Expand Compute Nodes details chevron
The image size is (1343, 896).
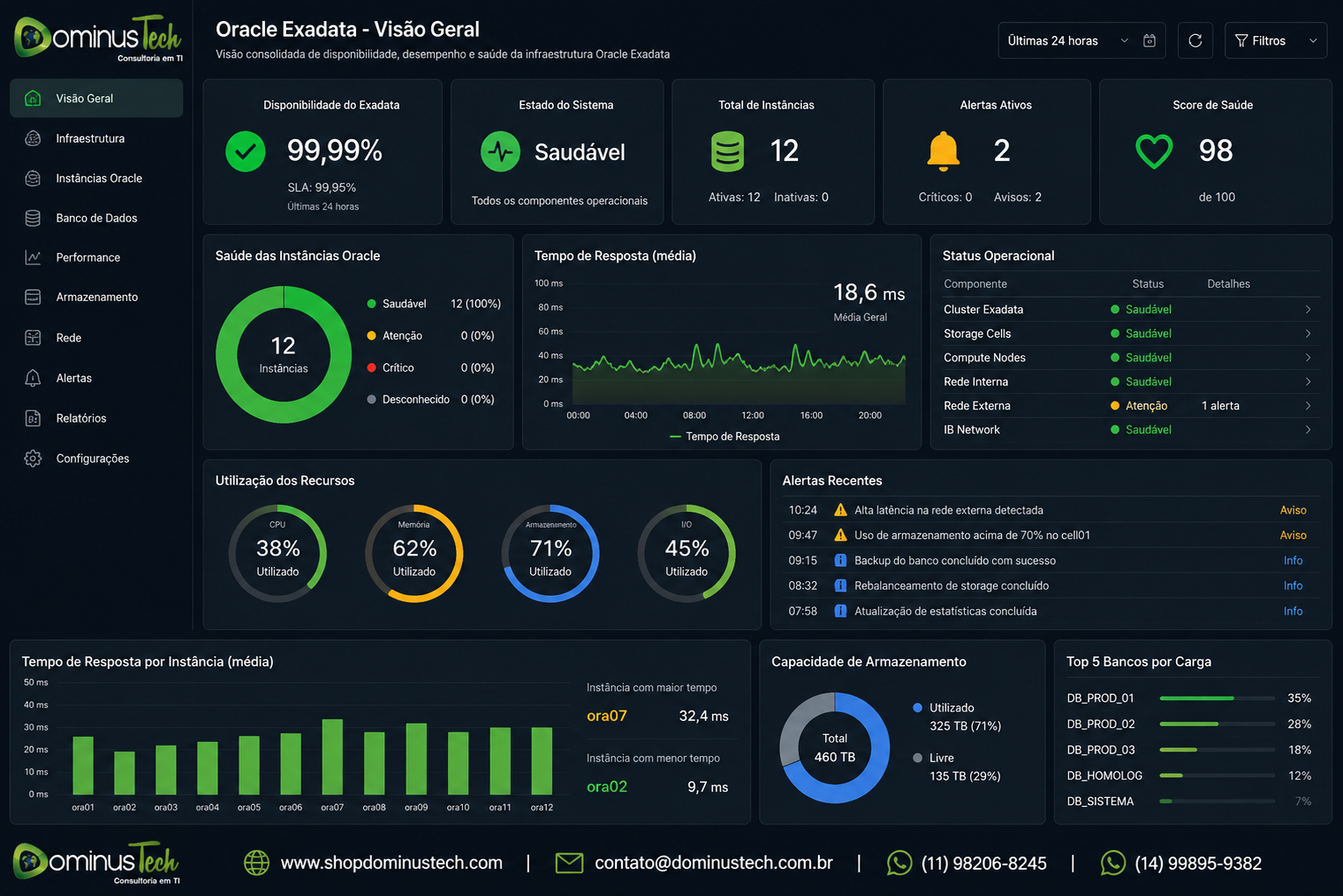point(1308,358)
